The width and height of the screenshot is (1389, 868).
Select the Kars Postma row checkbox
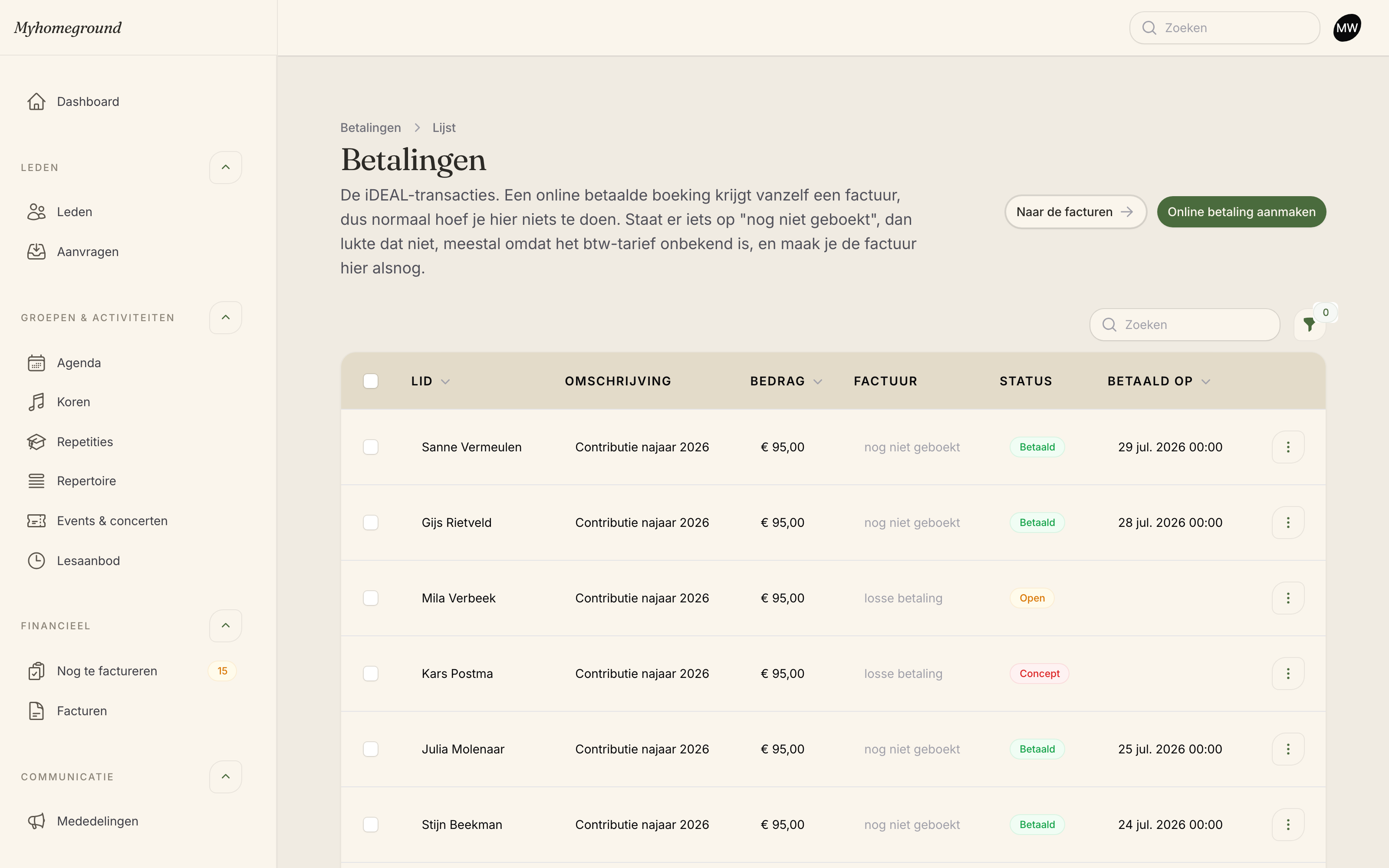pos(371,674)
